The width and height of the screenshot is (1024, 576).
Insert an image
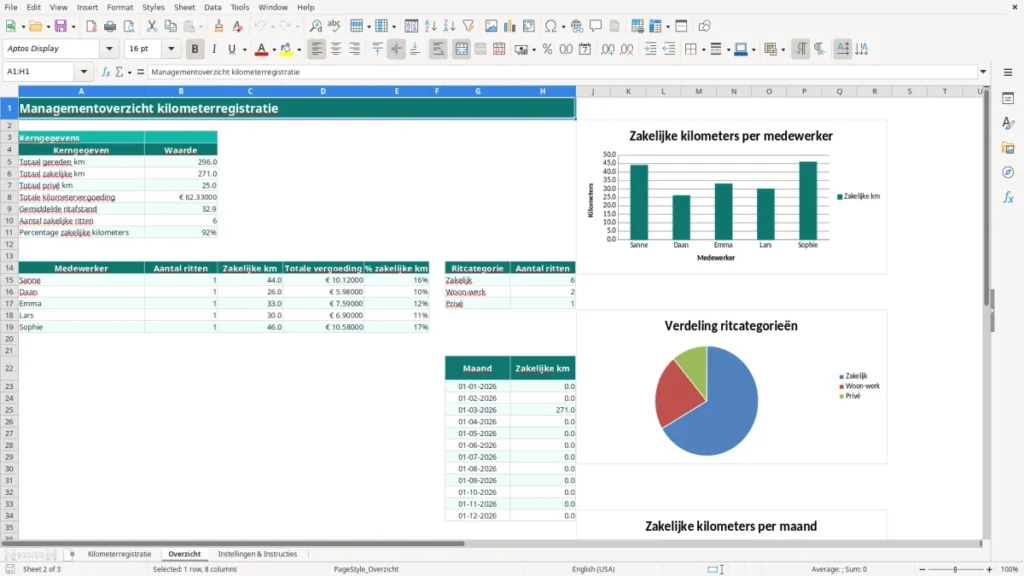[x=491, y=26]
